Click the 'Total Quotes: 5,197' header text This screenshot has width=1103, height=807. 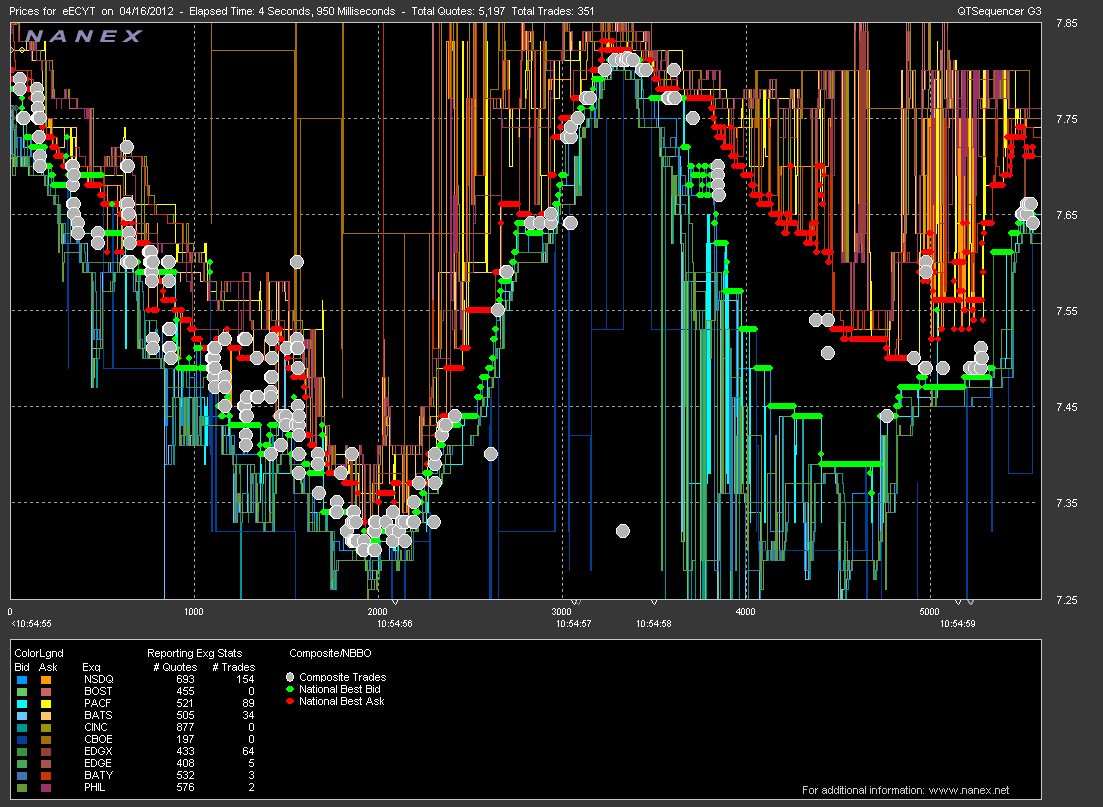[457, 11]
